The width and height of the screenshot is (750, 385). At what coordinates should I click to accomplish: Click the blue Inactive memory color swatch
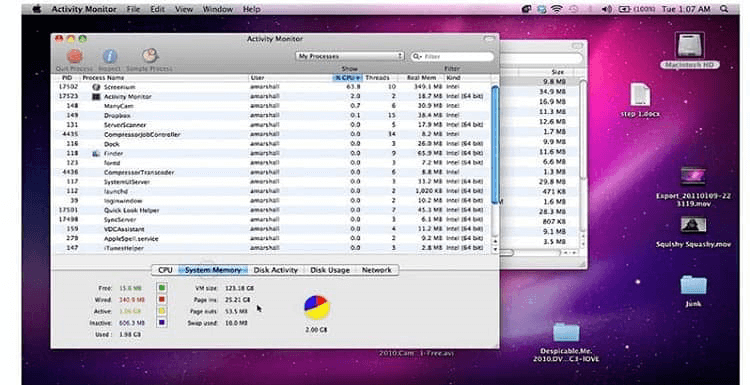(162, 323)
